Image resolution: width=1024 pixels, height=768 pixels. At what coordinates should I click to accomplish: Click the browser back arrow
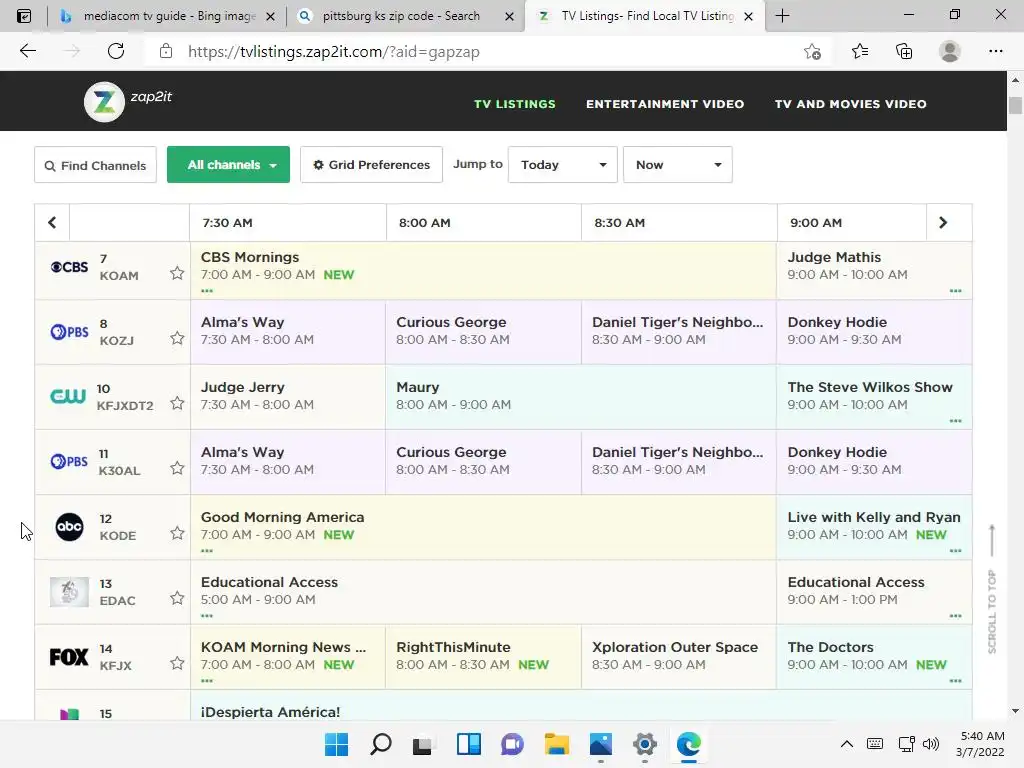pyautogui.click(x=28, y=51)
